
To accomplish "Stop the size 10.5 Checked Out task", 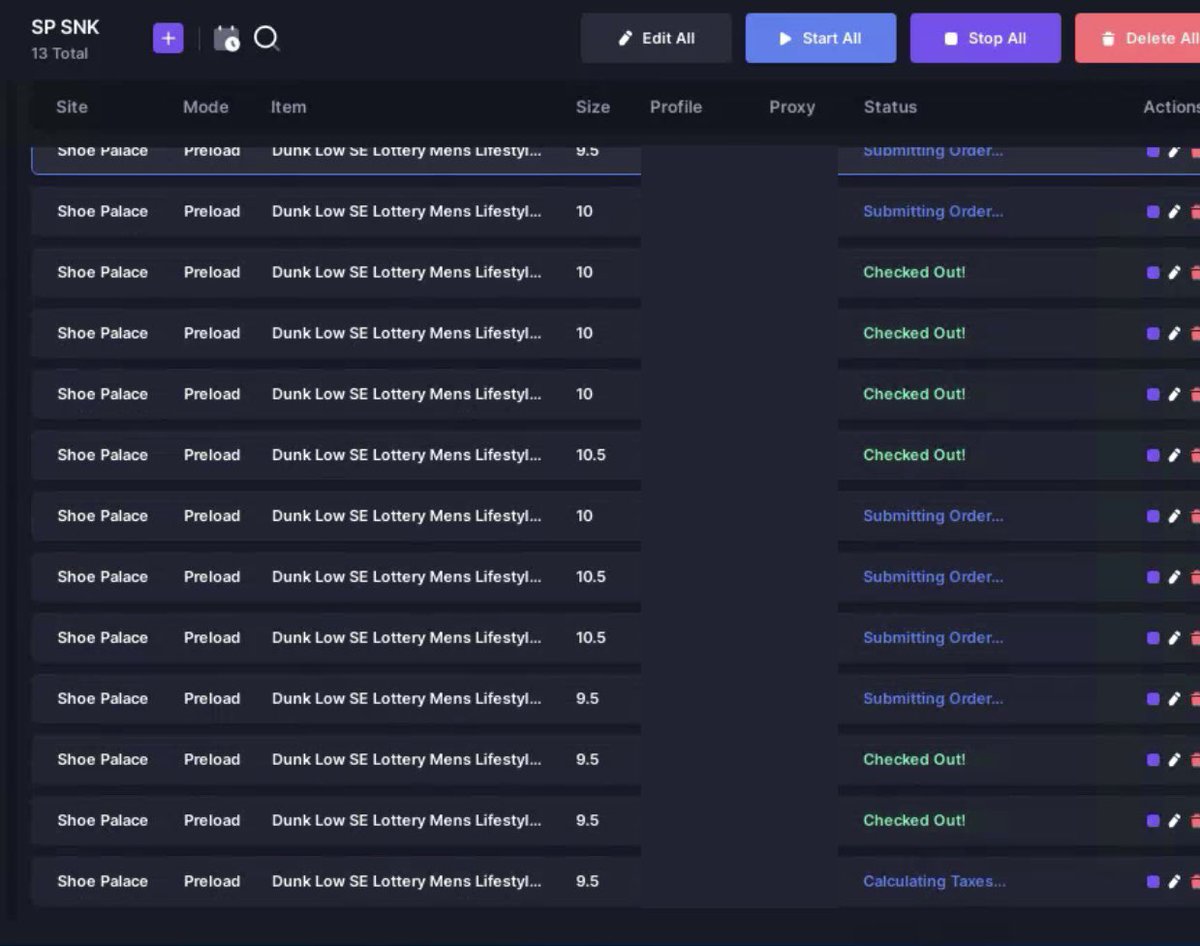I will click(1153, 455).
